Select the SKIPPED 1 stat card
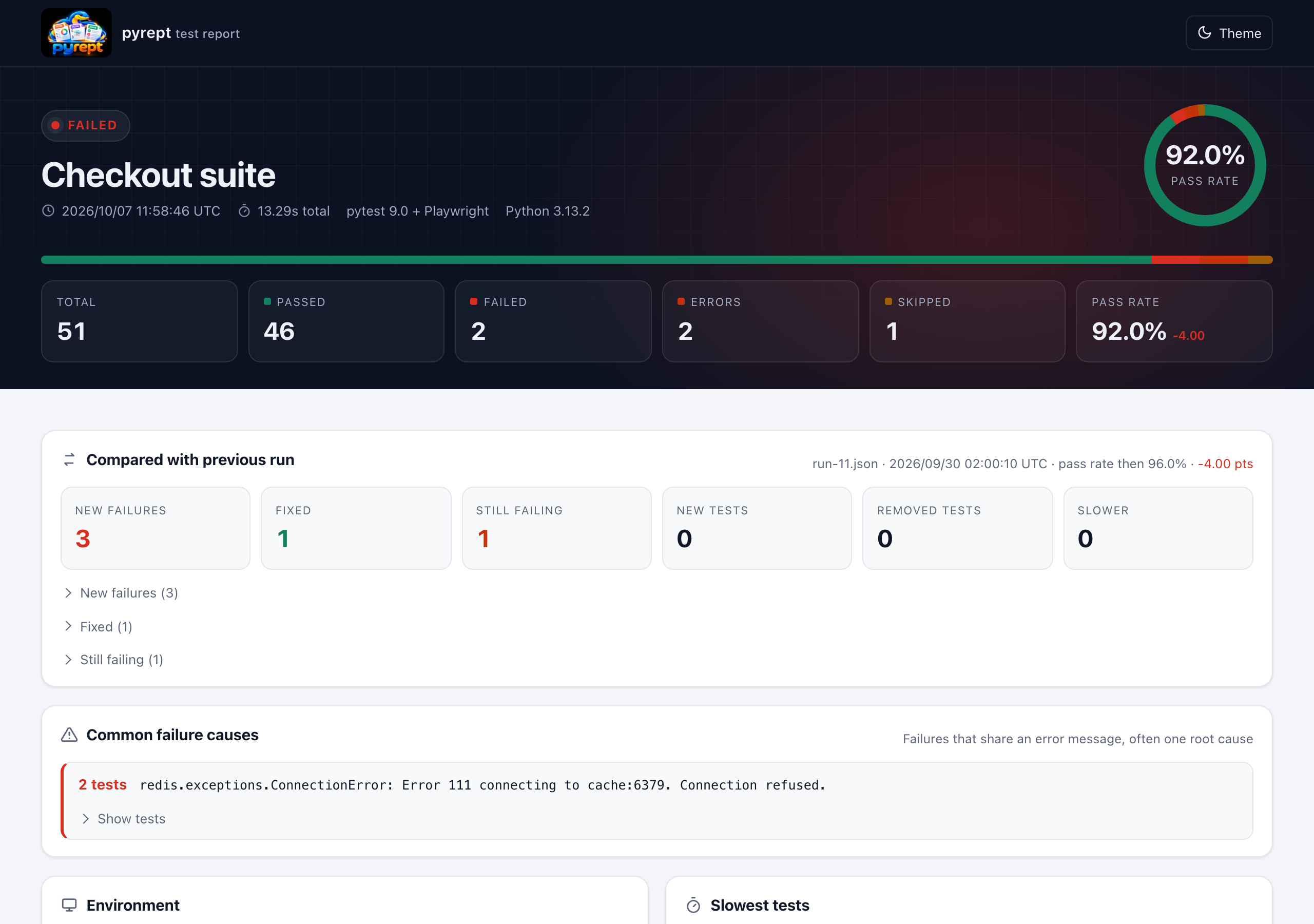 967,321
